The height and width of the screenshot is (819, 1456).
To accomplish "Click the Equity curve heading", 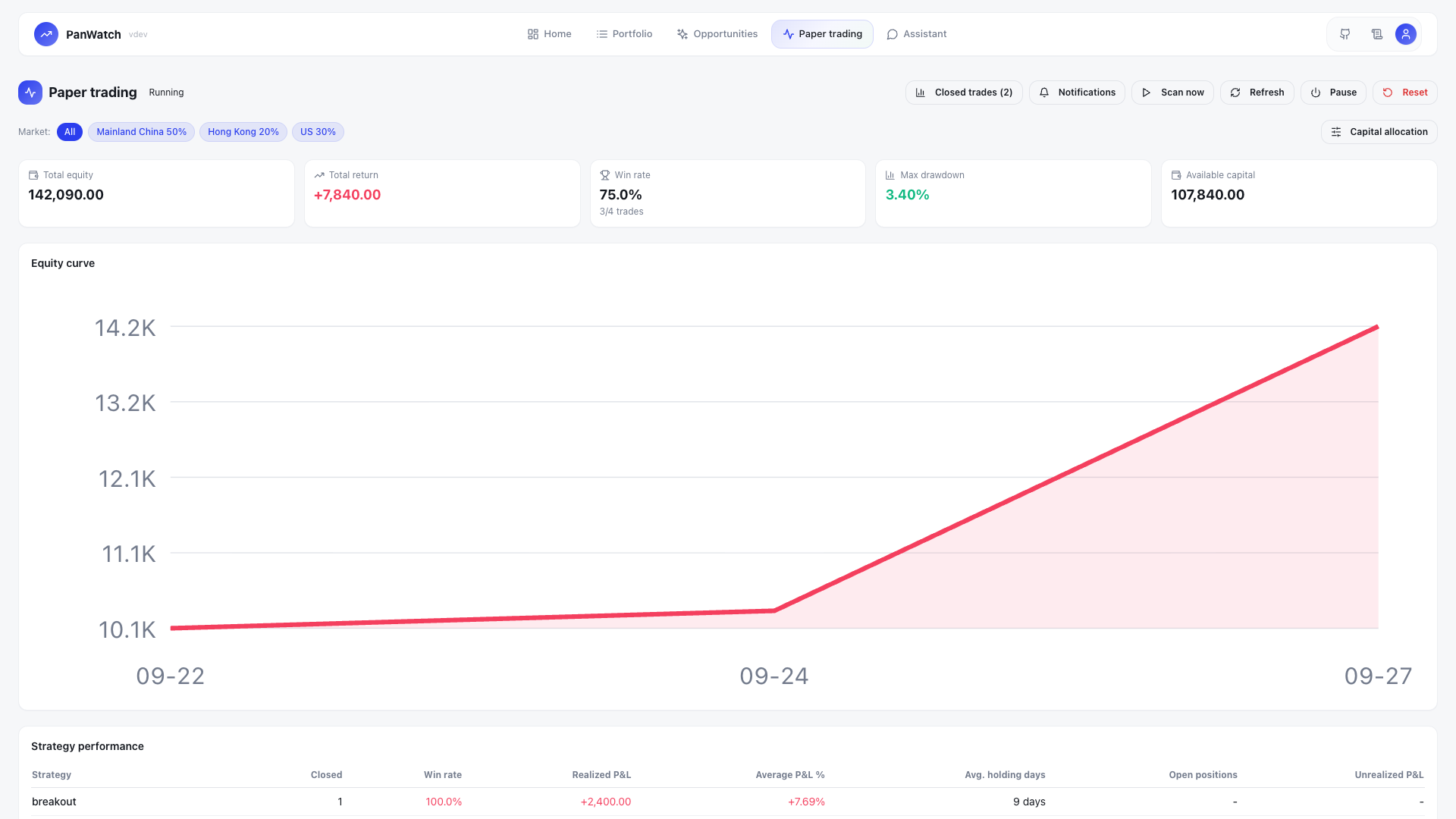I will (63, 263).
